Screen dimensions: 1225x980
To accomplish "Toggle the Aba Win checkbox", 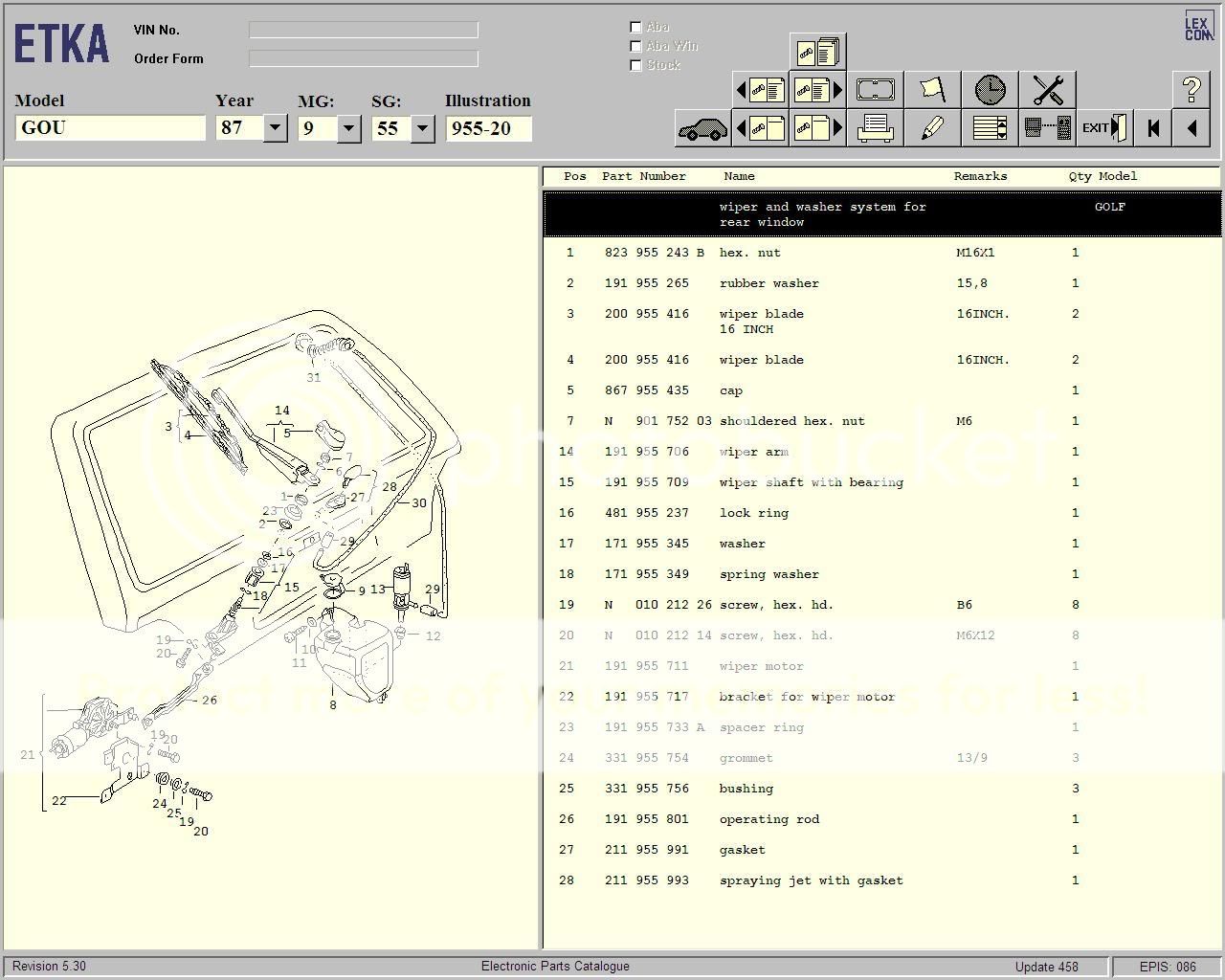I will (x=635, y=46).
